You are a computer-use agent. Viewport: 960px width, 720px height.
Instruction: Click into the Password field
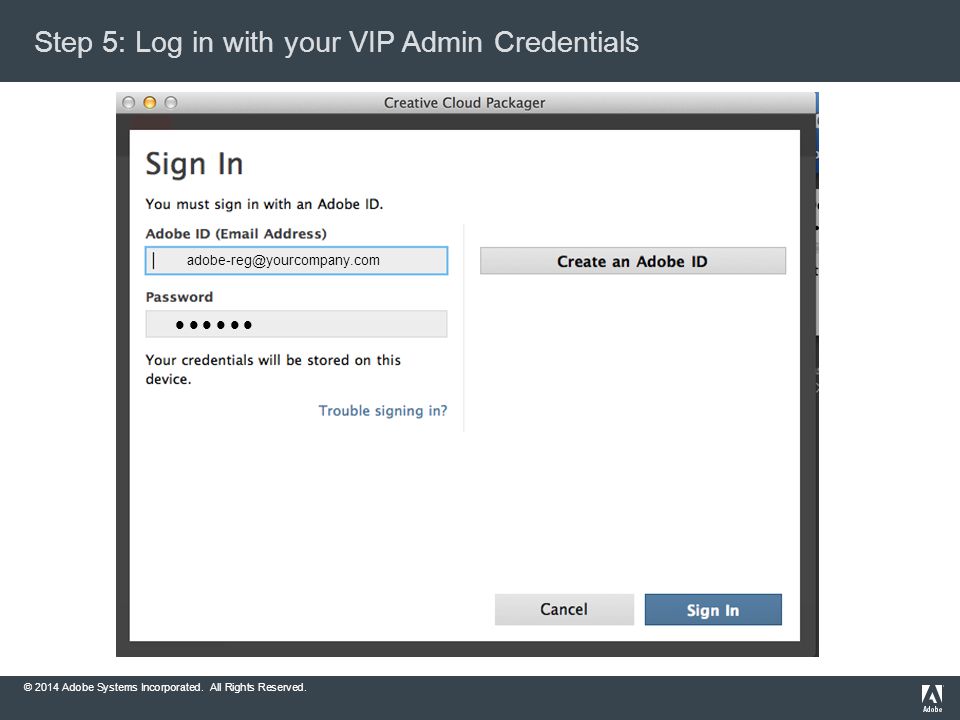click(296, 324)
